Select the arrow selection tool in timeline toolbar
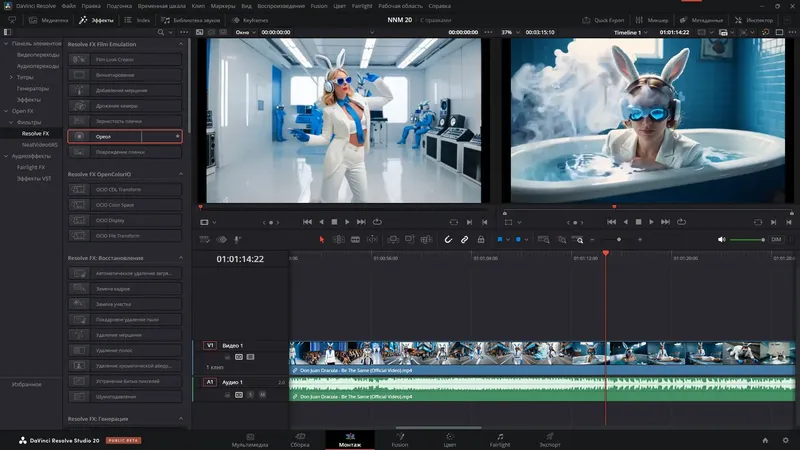800x450 pixels. 321,239
